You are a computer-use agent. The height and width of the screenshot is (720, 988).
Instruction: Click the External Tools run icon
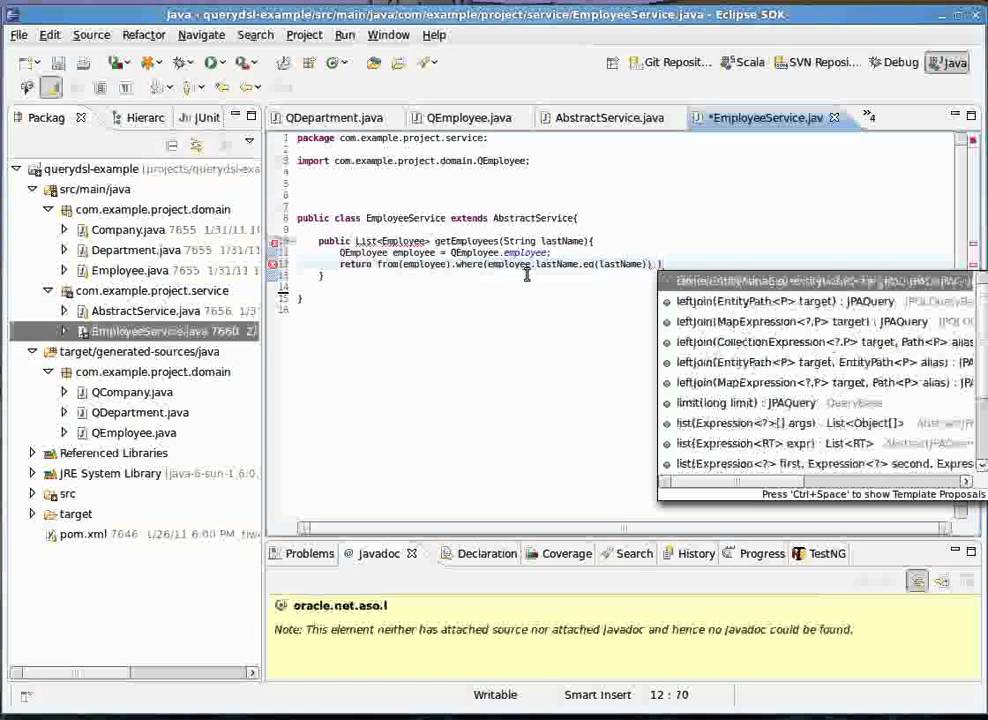pos(241,62)
